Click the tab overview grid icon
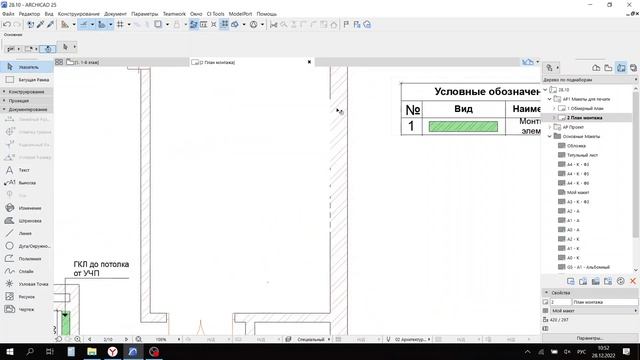640x360 pixels. pyautogui.click(x=59, y=62)
